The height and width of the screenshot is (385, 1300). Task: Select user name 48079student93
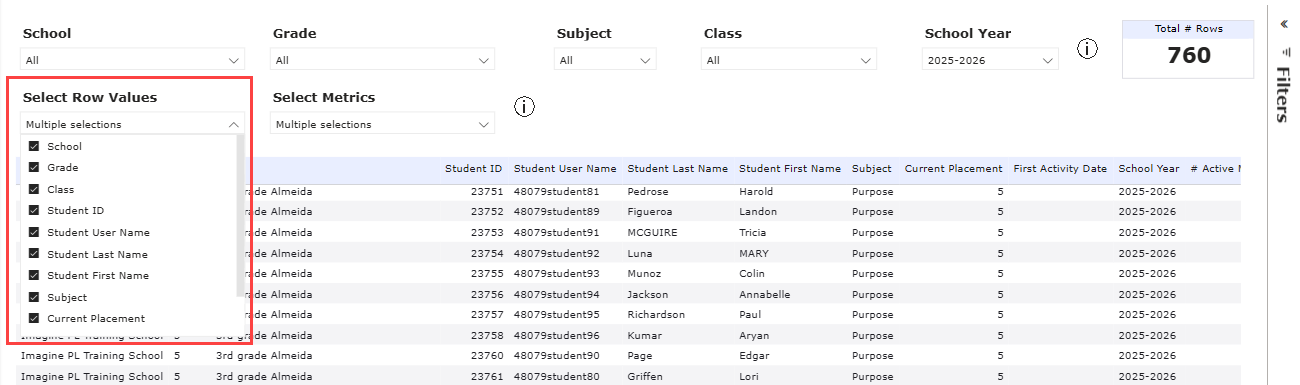click(x=557, y=273)
